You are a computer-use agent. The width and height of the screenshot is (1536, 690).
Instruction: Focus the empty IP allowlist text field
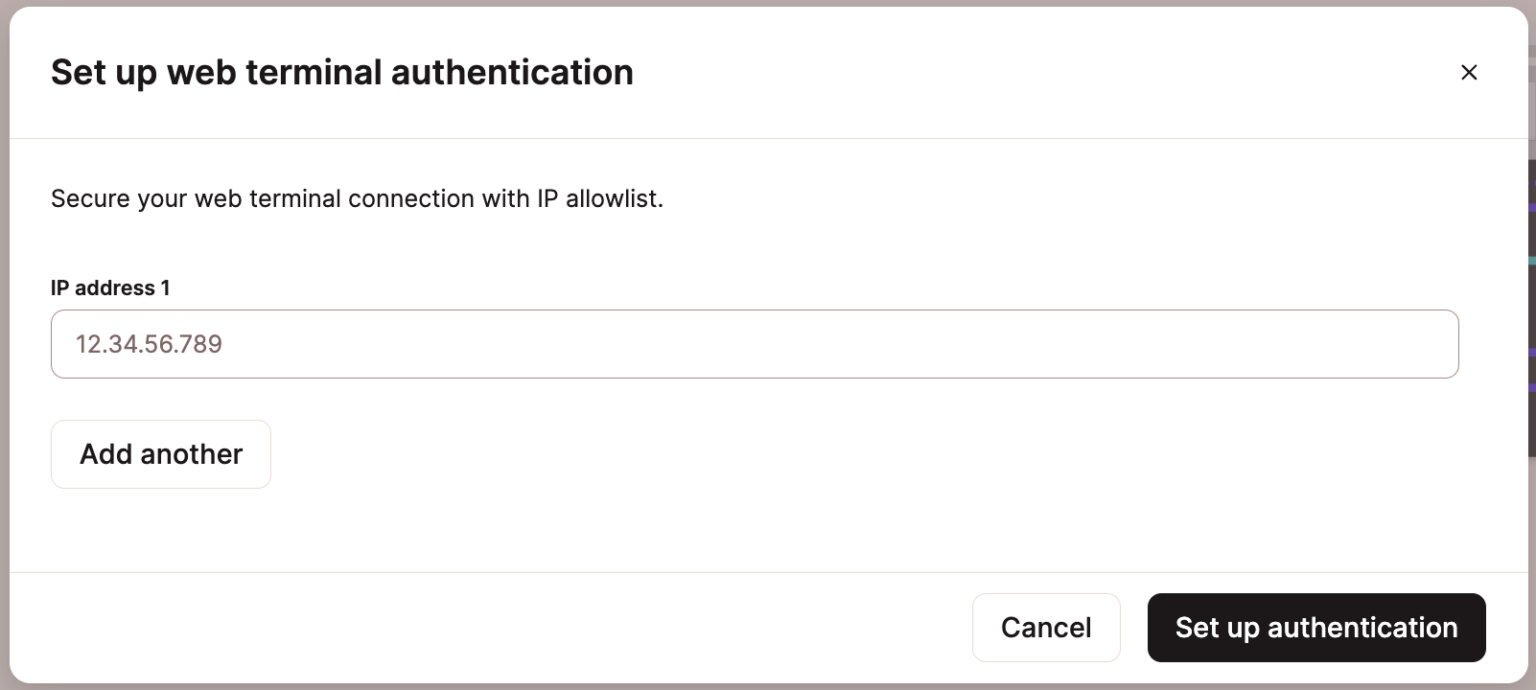[x=755, y=344]
